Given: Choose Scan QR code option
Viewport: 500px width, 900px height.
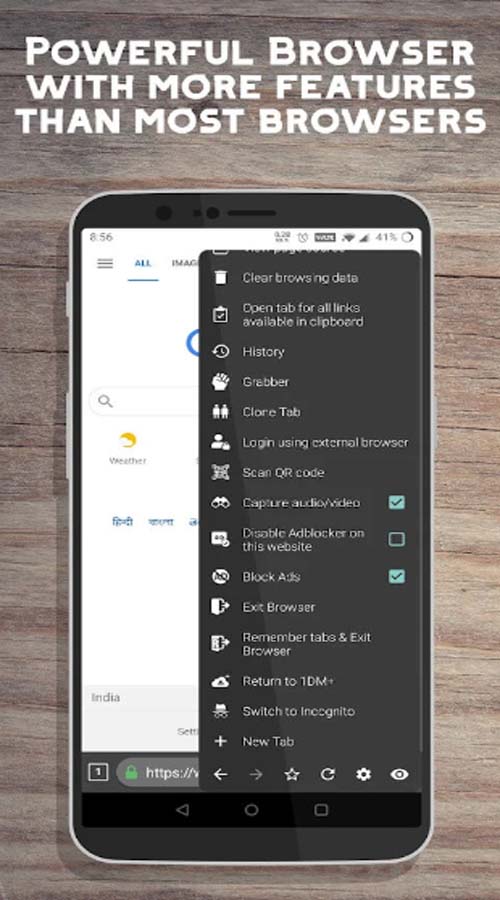Looking at the screenshot, I should coord(310,472).
